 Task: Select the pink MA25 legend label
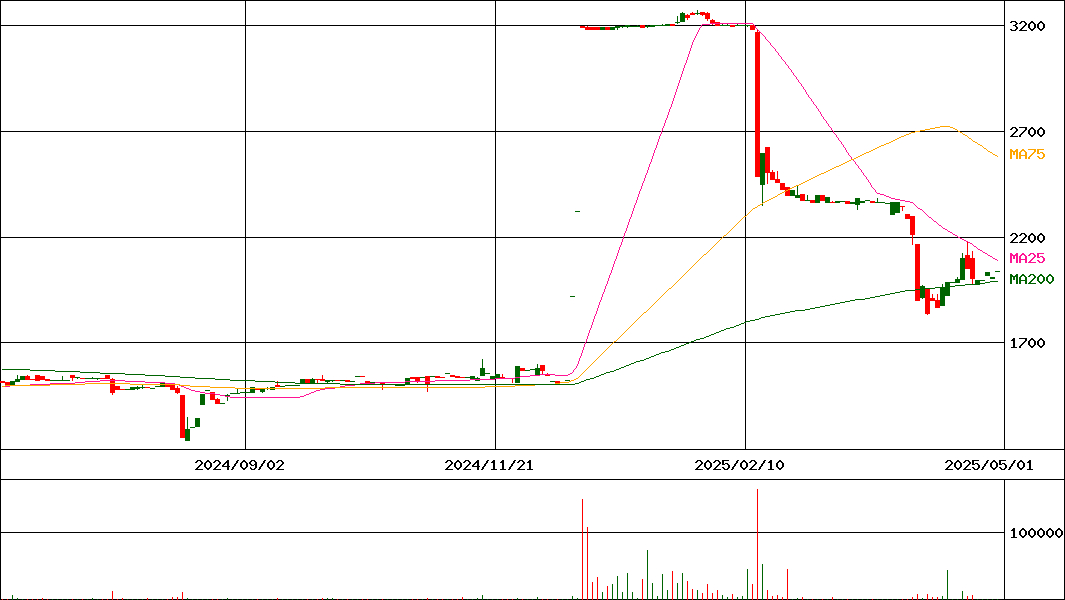point(1027,258)
